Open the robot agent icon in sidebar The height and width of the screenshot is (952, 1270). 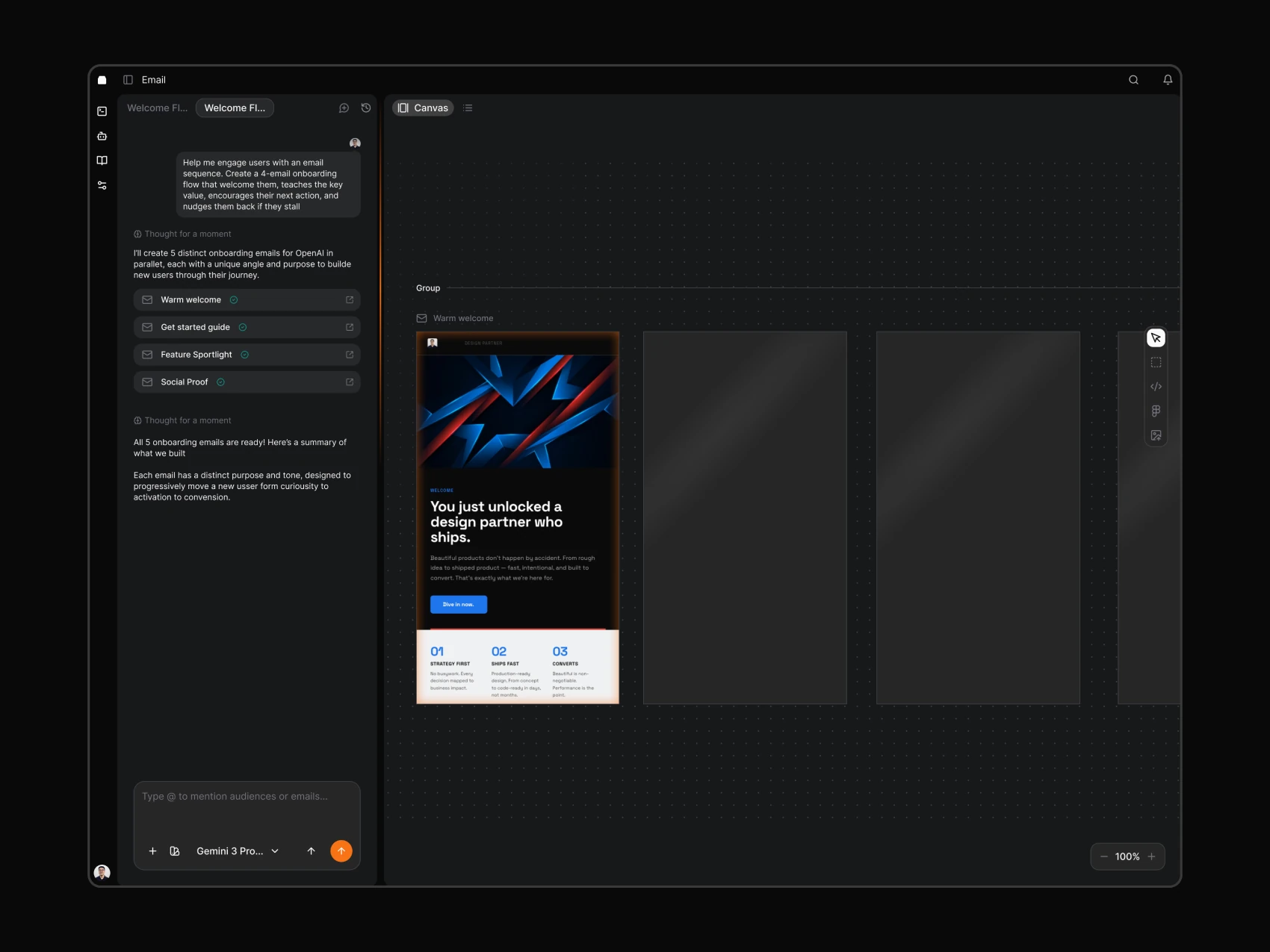point(102,136)
